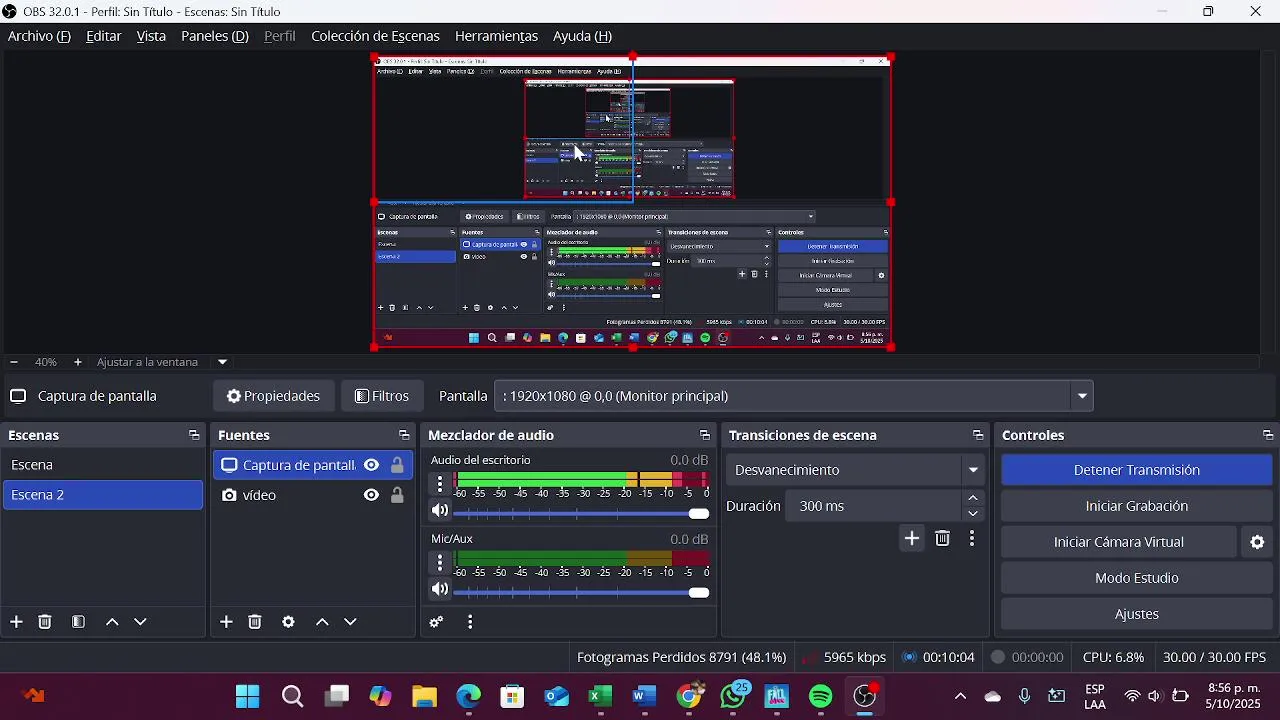Move source up arrow in Fuentes
1280x720 pixels.
click(x=322, y=622)
